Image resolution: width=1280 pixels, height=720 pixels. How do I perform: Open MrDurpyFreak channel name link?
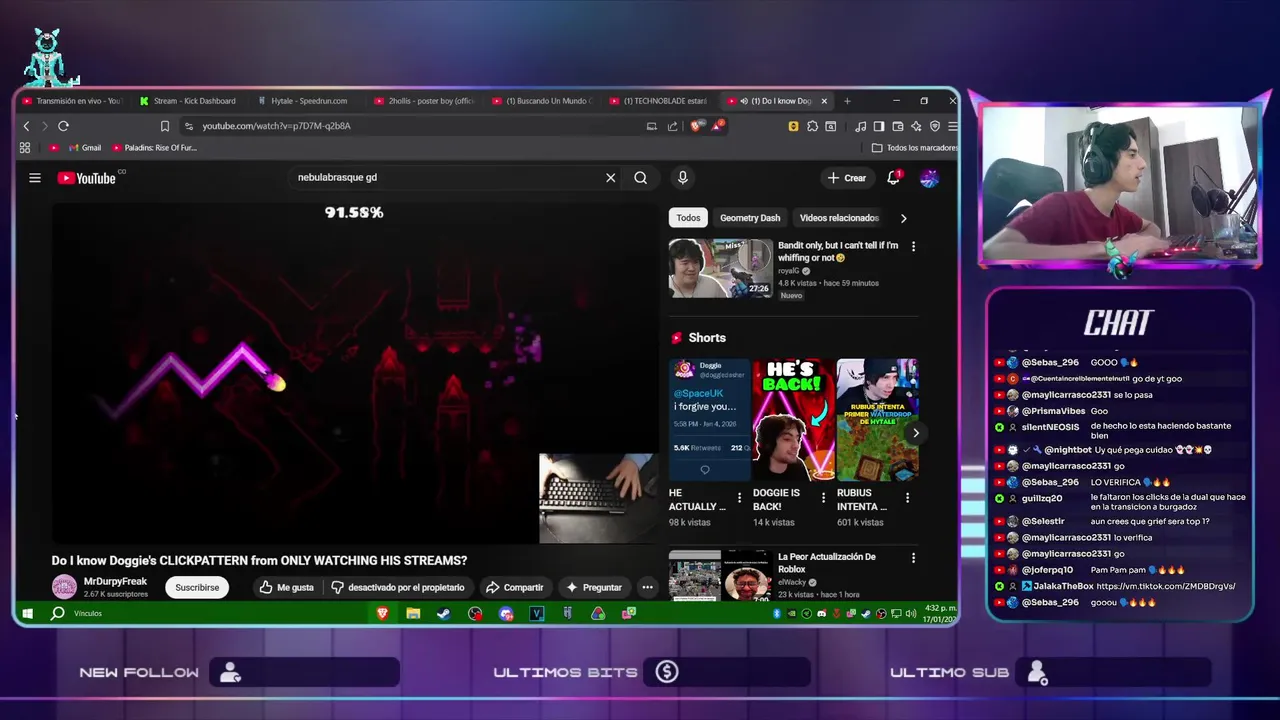pyautogui.click(x=115, y=581)
